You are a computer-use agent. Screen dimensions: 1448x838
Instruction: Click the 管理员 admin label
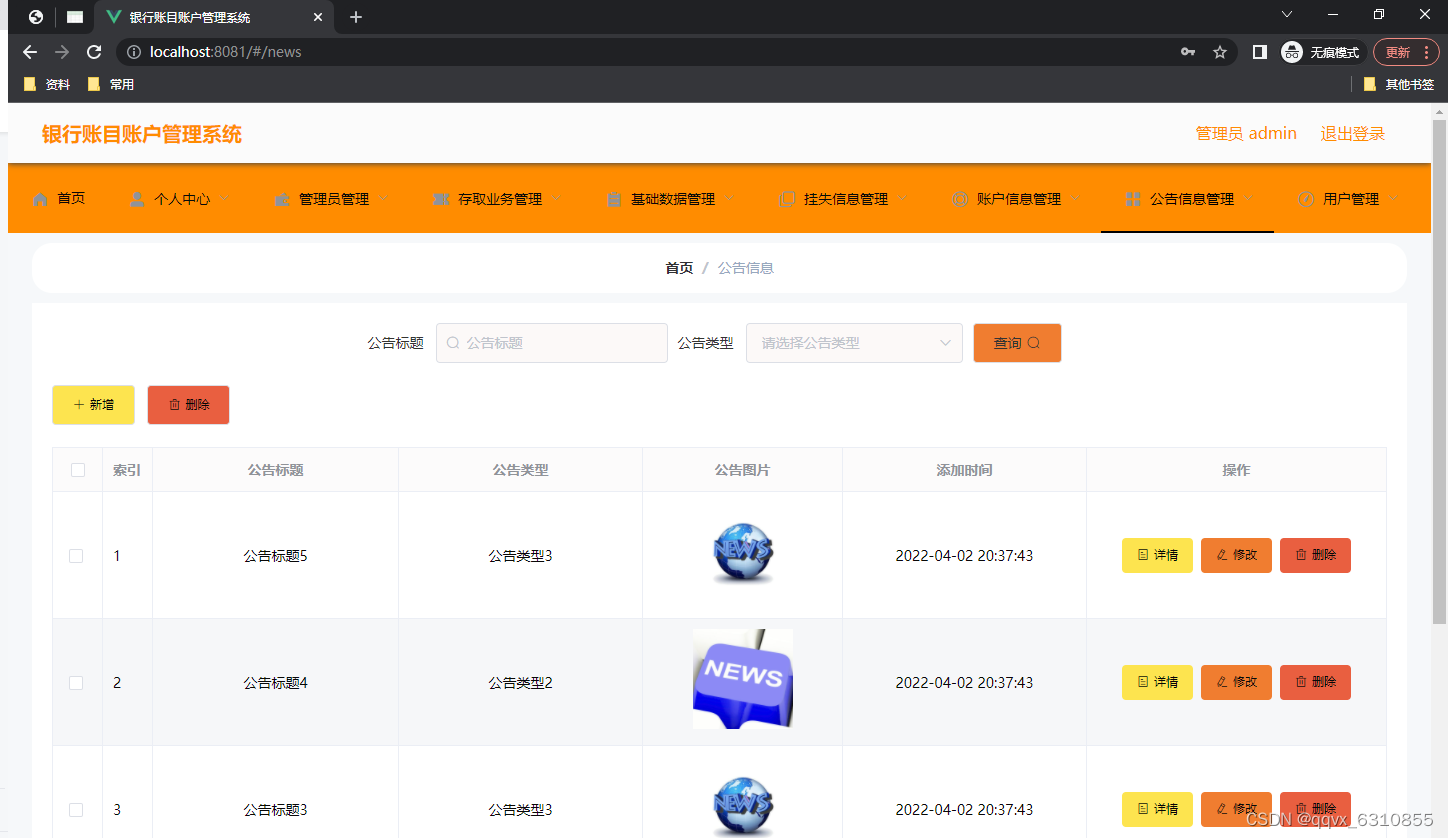(1246, 134)
